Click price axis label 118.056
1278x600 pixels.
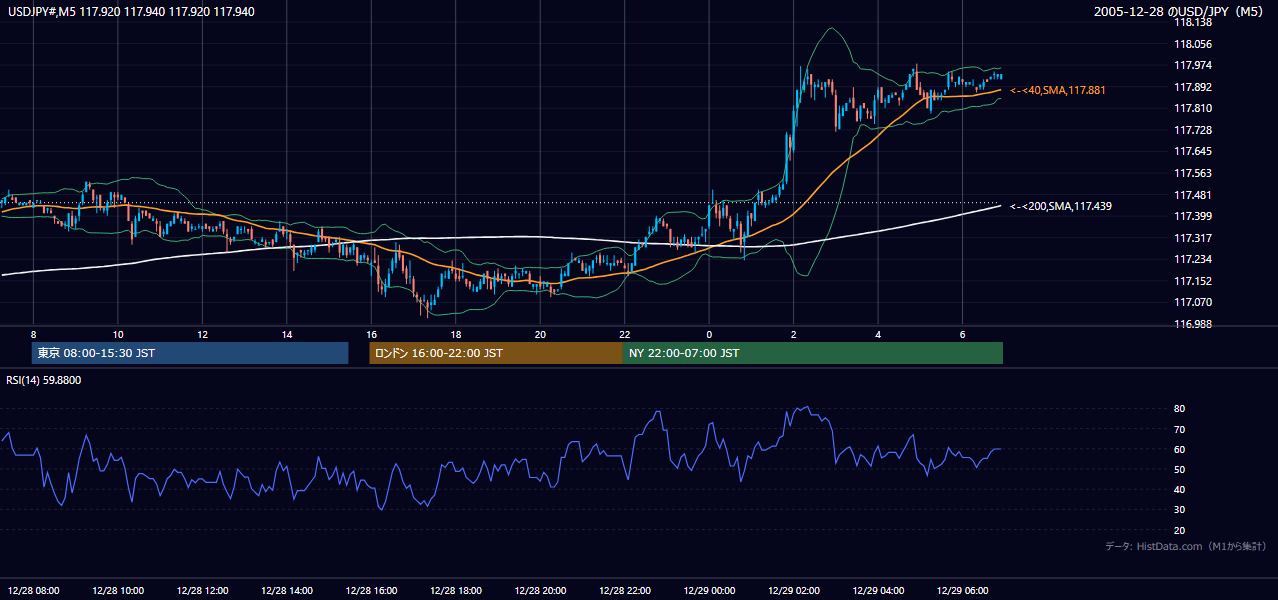[x=1192, y=44]
